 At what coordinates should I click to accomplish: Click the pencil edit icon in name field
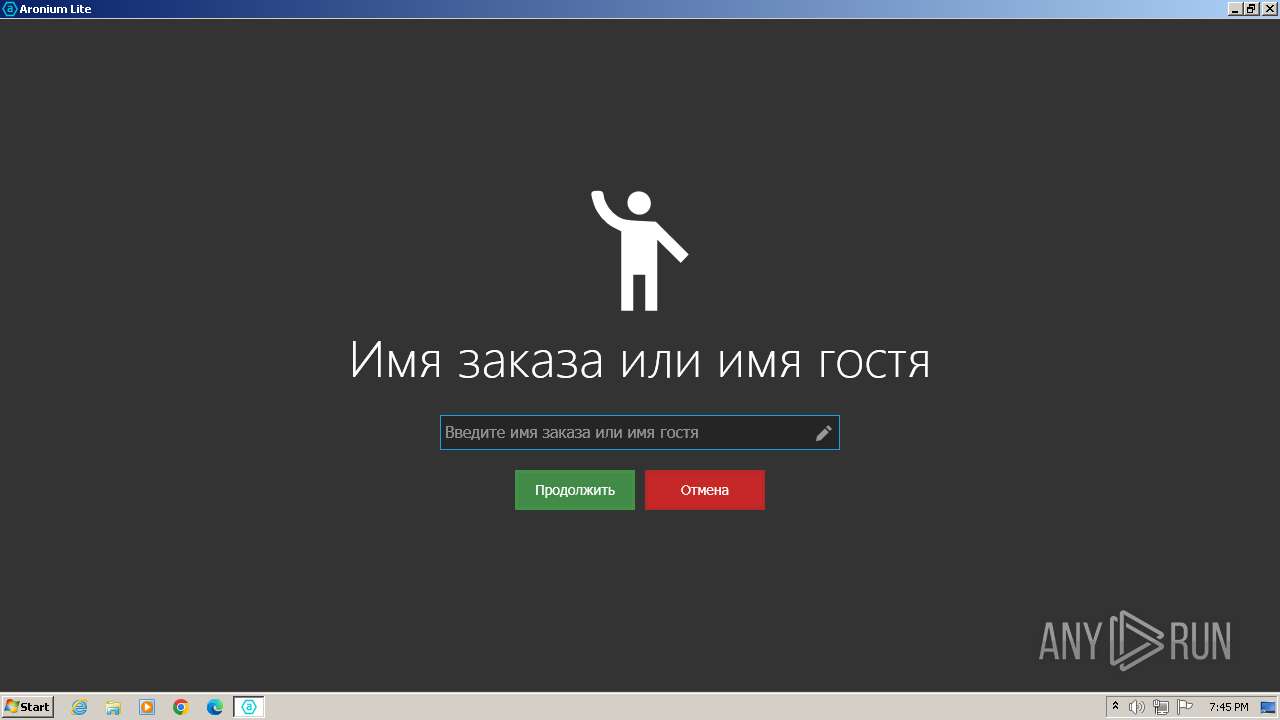coord(823,433)
